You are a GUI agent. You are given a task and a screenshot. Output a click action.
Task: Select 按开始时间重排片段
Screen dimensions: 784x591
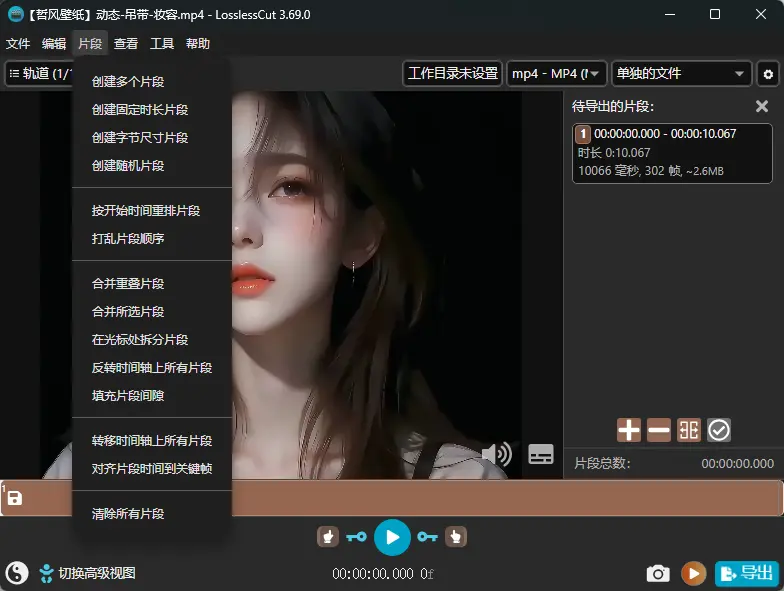coord(152,210)
